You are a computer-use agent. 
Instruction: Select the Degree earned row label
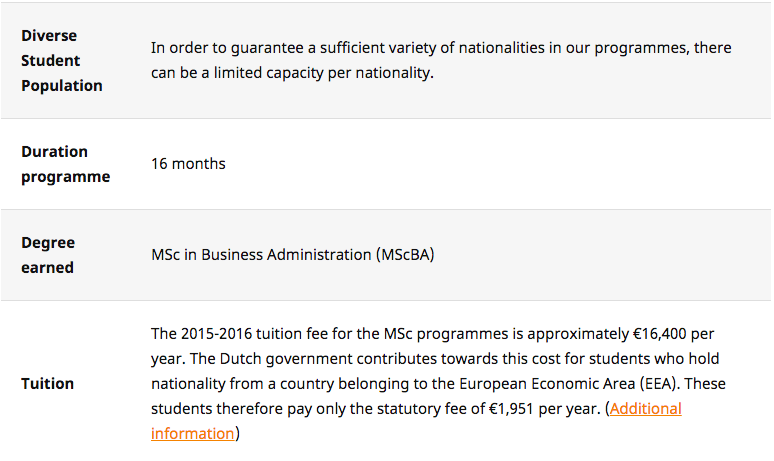[48, 255]
